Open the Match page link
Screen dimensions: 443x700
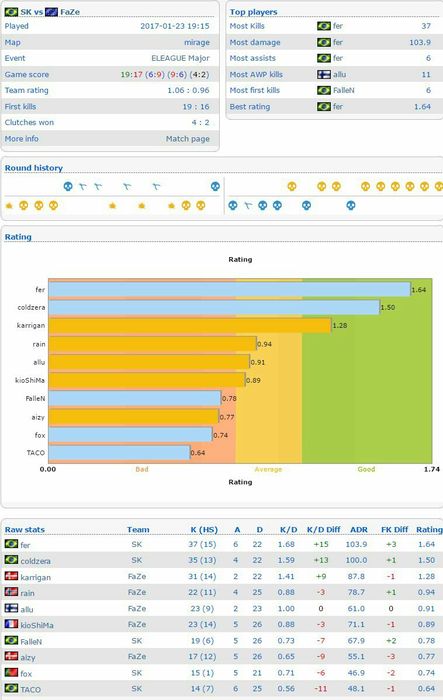pyautogui.click(x=188, y=139)
